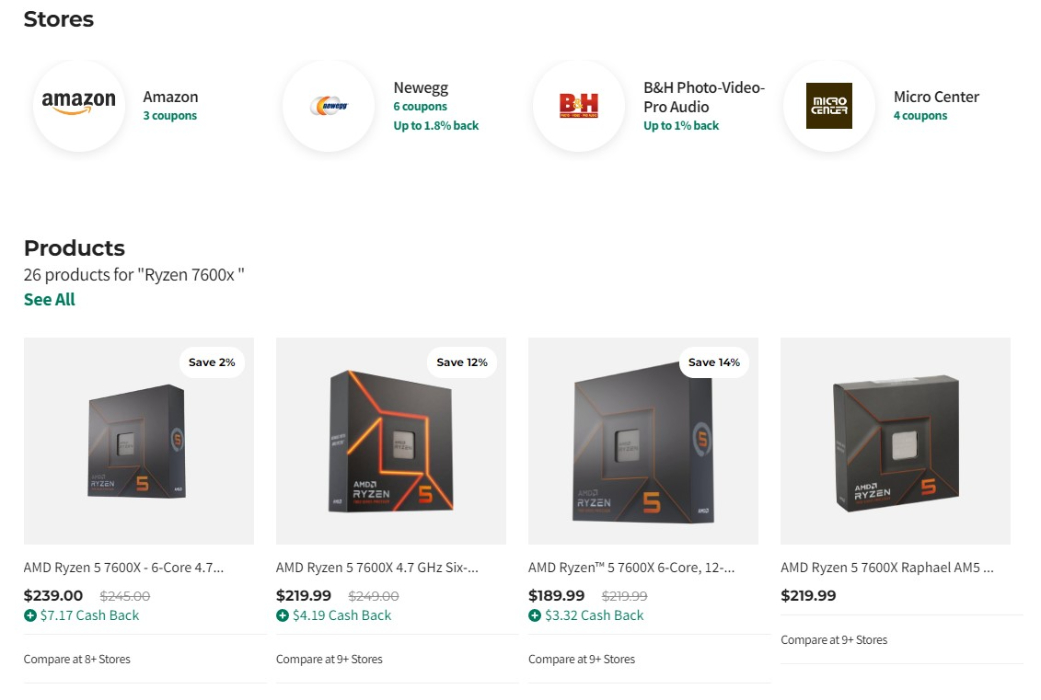
Task: Open Amazon's 3 coupons link
Action: [x=170, y=116]
